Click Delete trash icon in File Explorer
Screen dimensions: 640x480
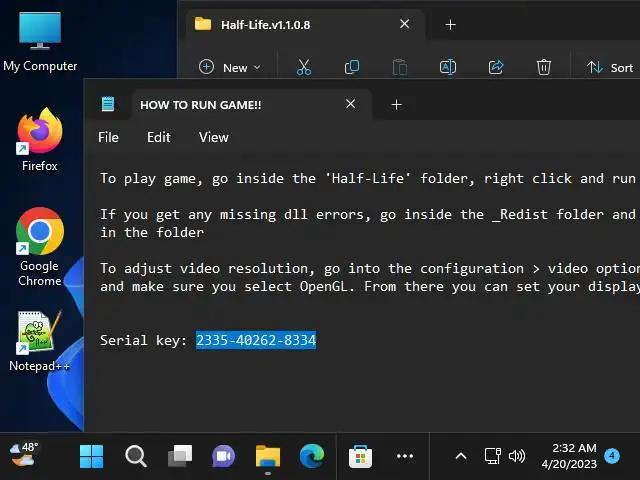pyautogui.click(x=544, y=67)
